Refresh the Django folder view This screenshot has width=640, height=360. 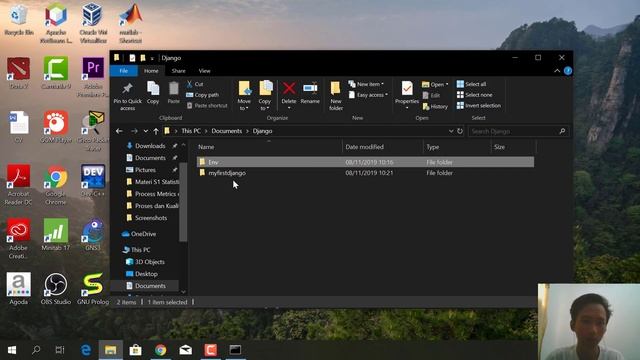point(460,131)
